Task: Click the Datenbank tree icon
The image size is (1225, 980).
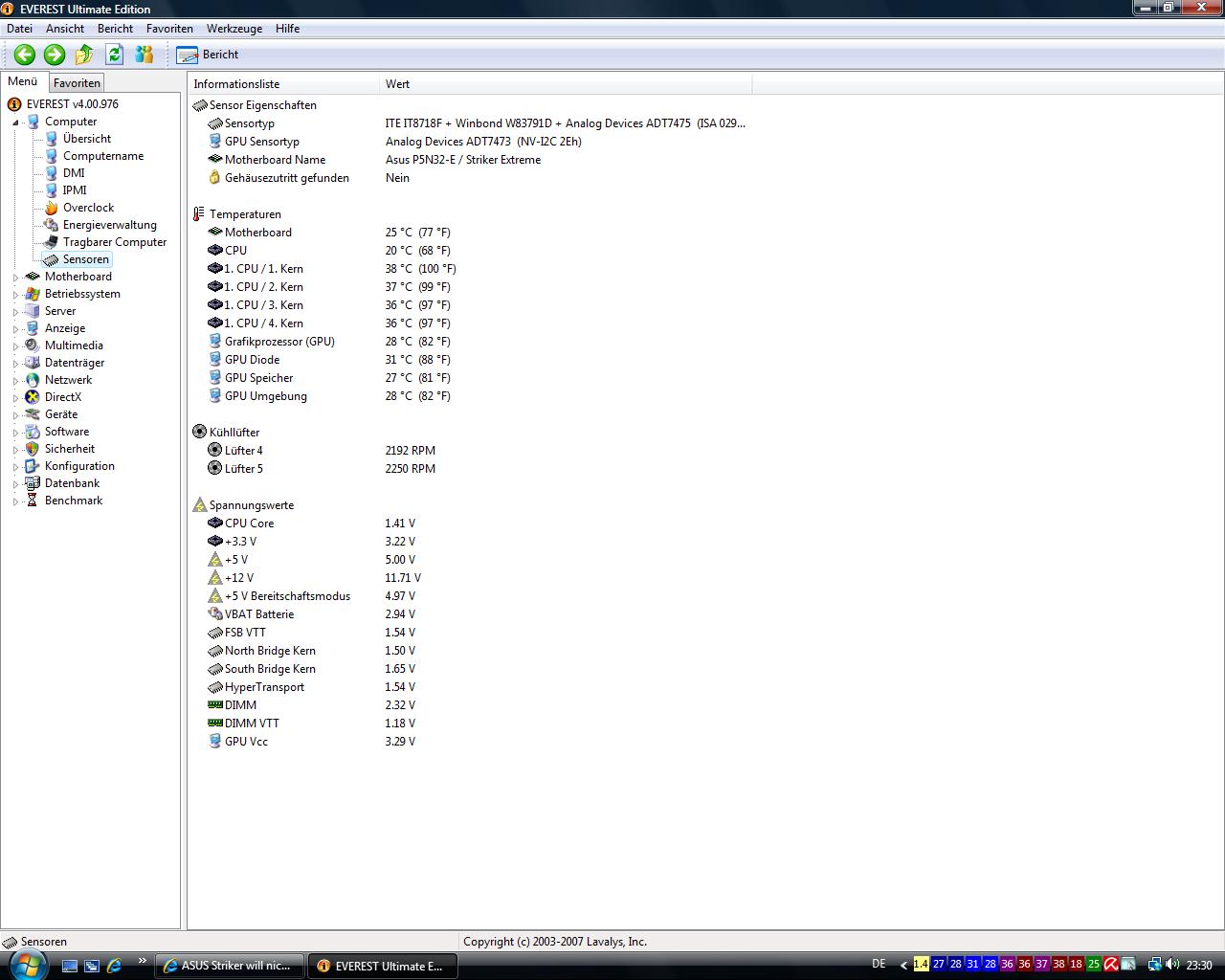Action: point(33,483)
